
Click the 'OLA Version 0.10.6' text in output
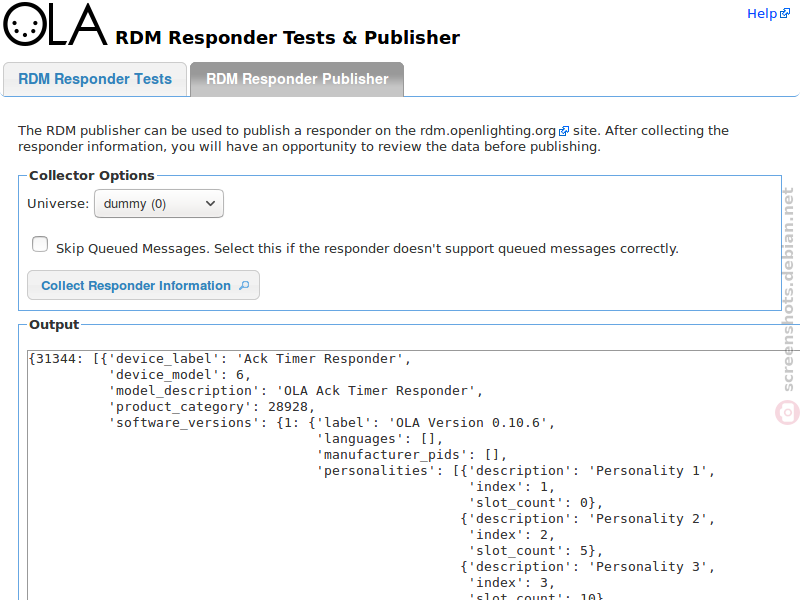coord(468,423)
